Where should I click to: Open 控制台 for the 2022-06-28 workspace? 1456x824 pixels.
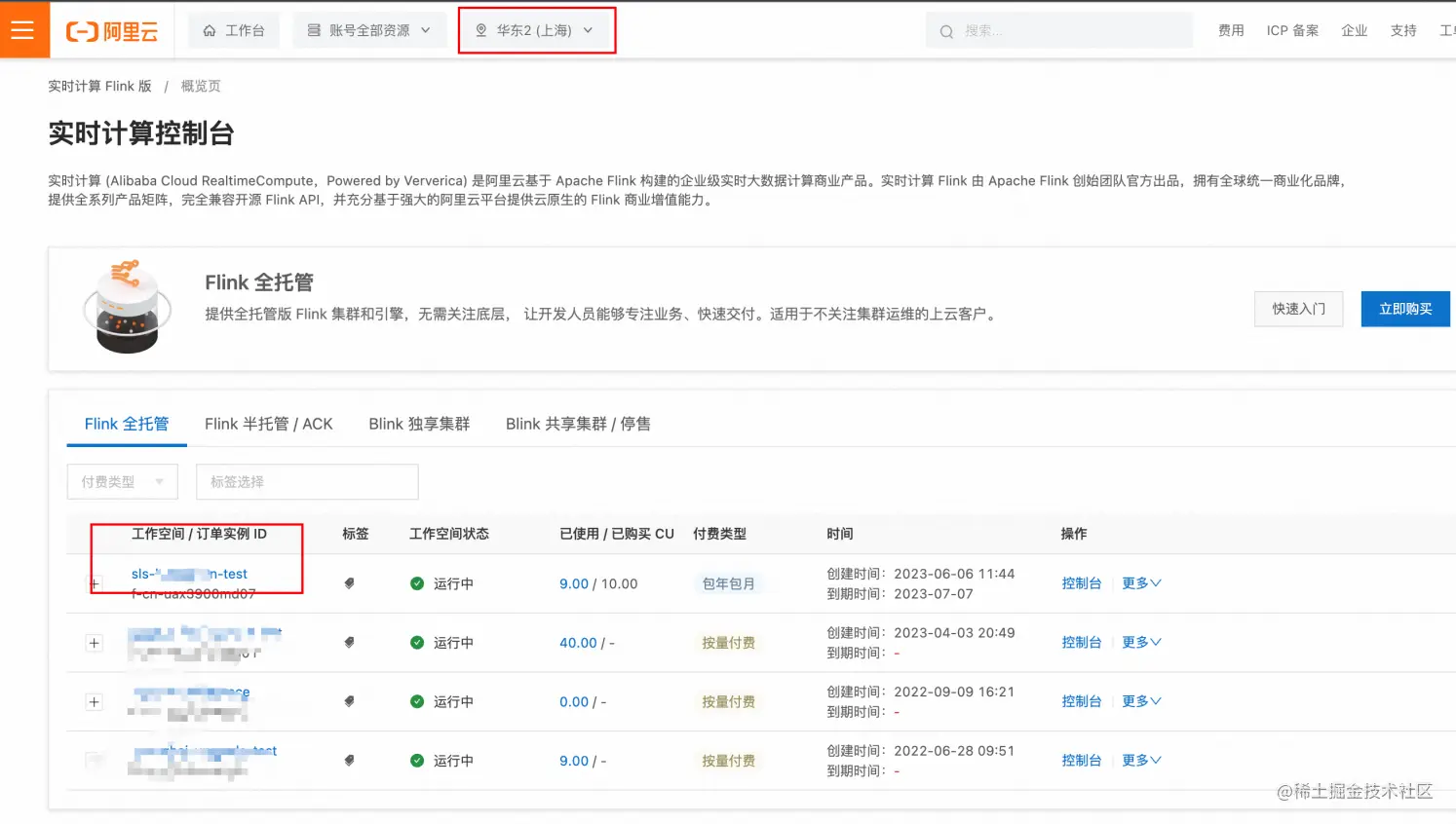pyautogui.click(x=1081, y=761)
